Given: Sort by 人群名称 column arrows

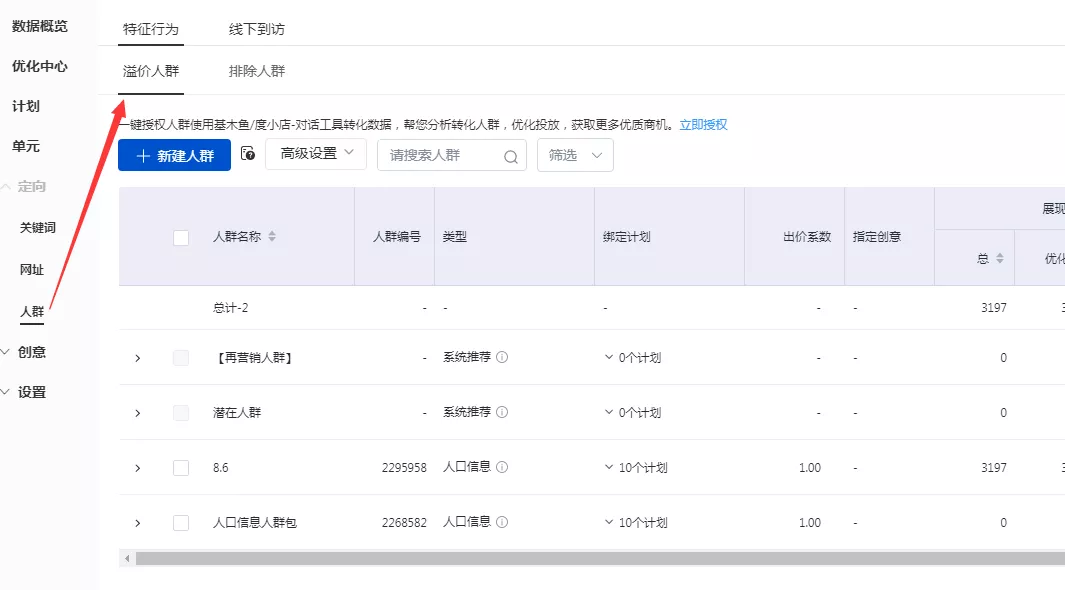Looking at the screenshot, I should tap(272, 236).
